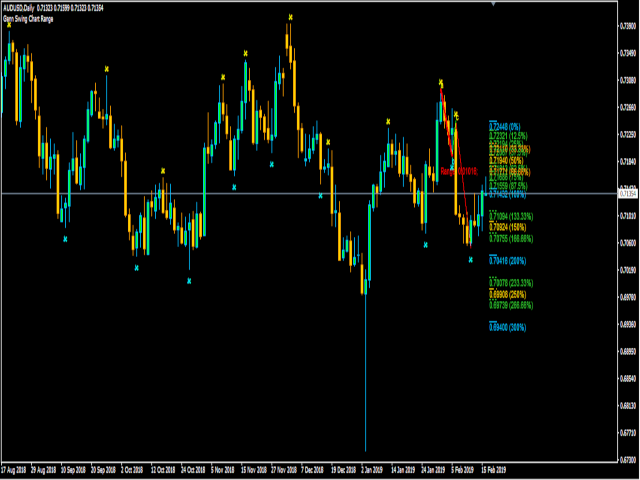
Task: Click the 0.70190 price axis label
Action: [629, 270]
